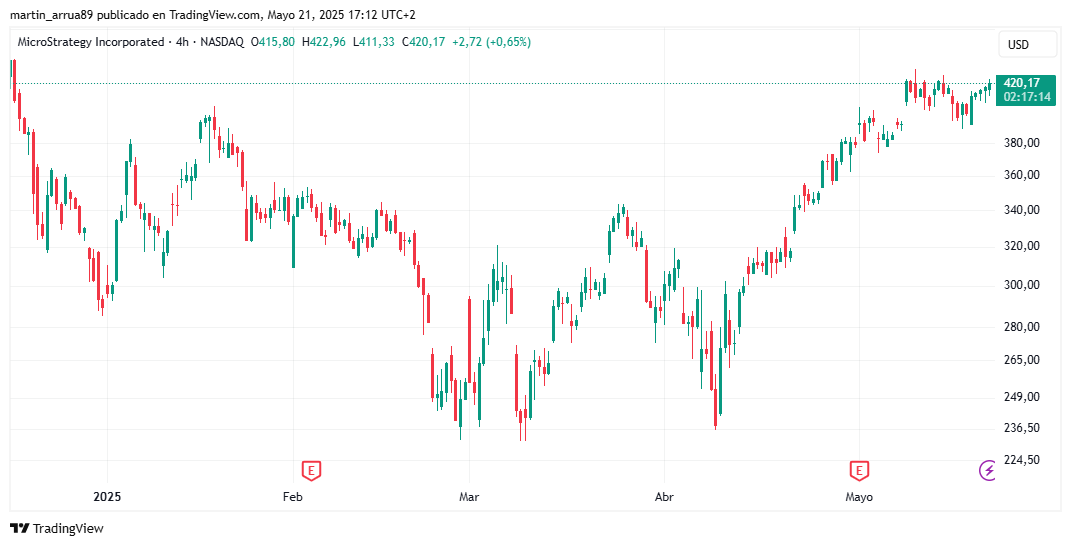1071x546 pixels.
Task: Open the USD currency selector
Action: 1018,44
